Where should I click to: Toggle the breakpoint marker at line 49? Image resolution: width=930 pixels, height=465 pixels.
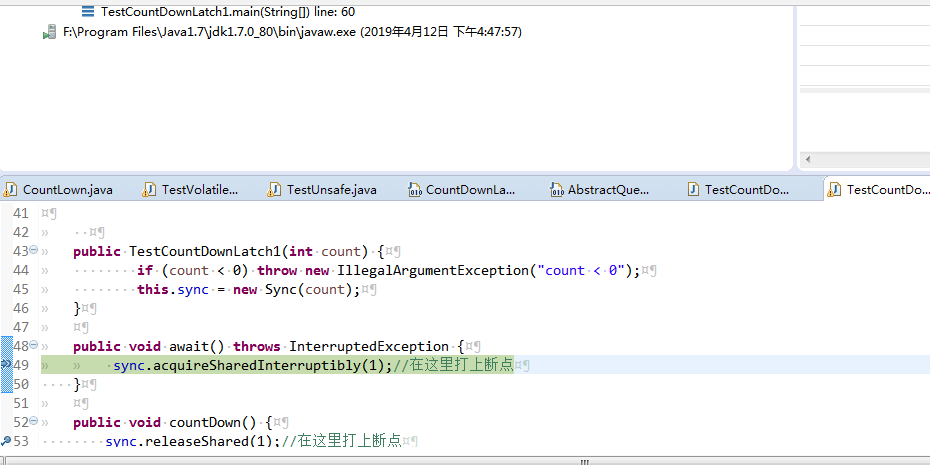tap(6, 364)
